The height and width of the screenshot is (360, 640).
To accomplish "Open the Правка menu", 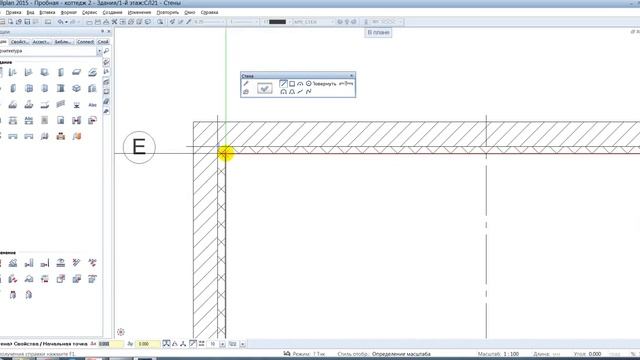I will coord(13,13).
